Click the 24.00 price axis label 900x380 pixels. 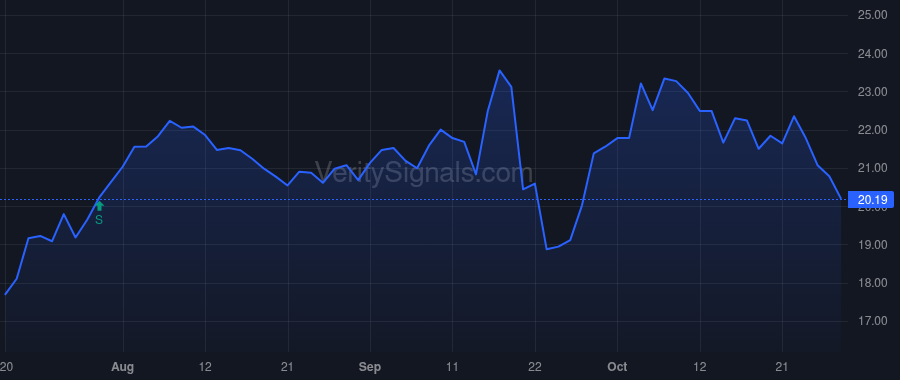[872, 54]
